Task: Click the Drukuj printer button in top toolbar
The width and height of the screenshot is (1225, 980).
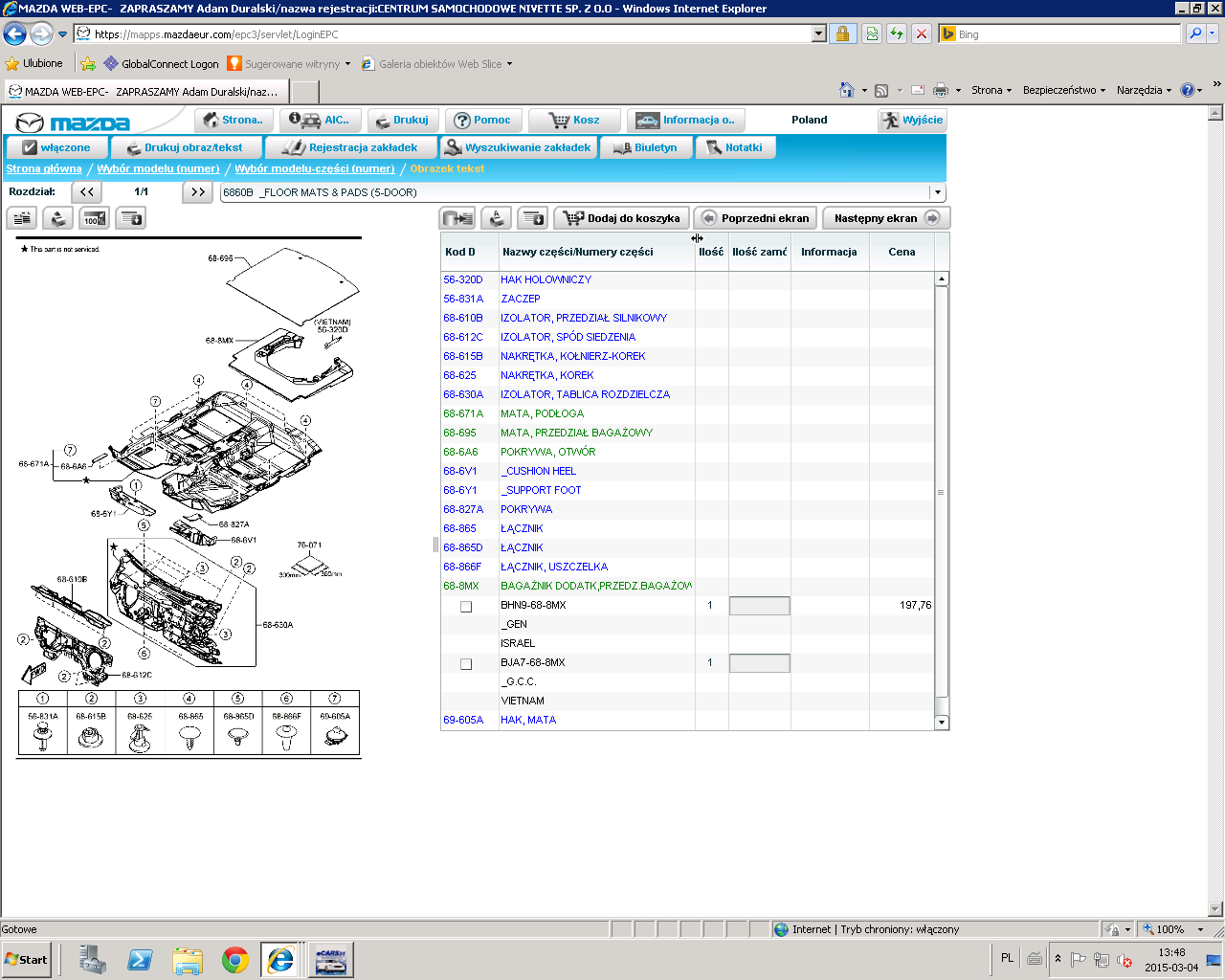Action: click(x=402, y=121)
